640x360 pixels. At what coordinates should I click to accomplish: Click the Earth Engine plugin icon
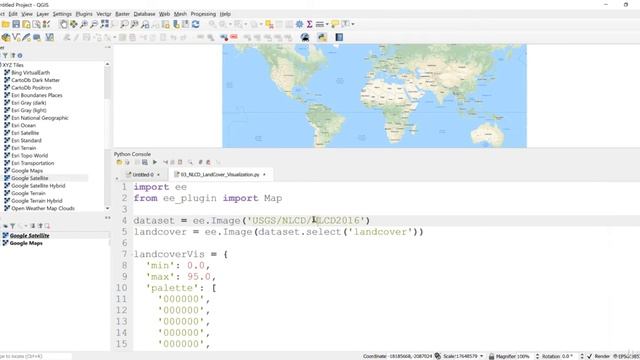(305, 38)
